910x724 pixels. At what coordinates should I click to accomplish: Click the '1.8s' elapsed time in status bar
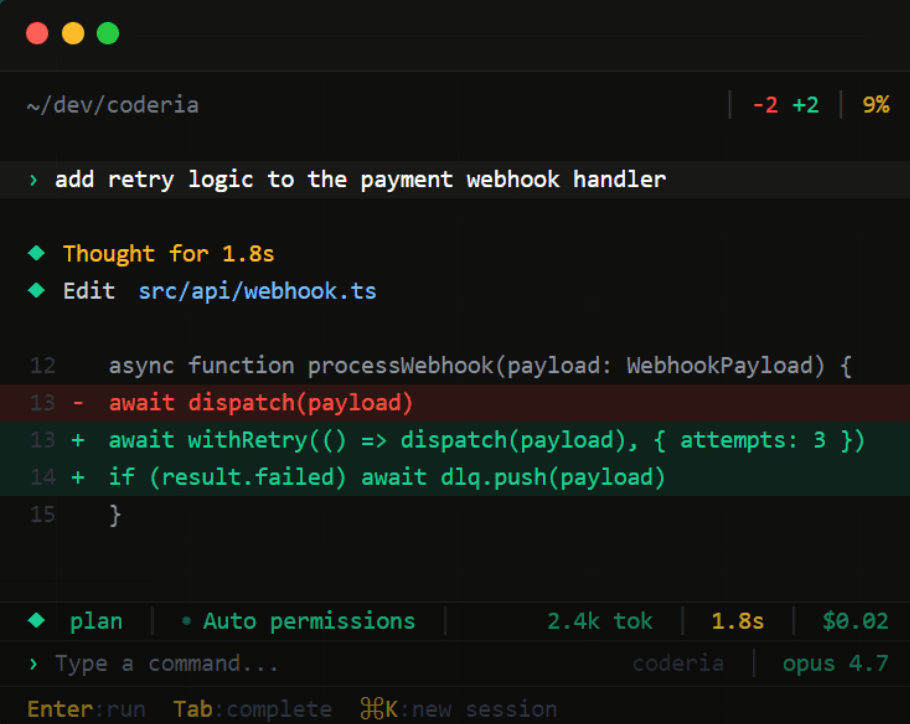point(738,621)
